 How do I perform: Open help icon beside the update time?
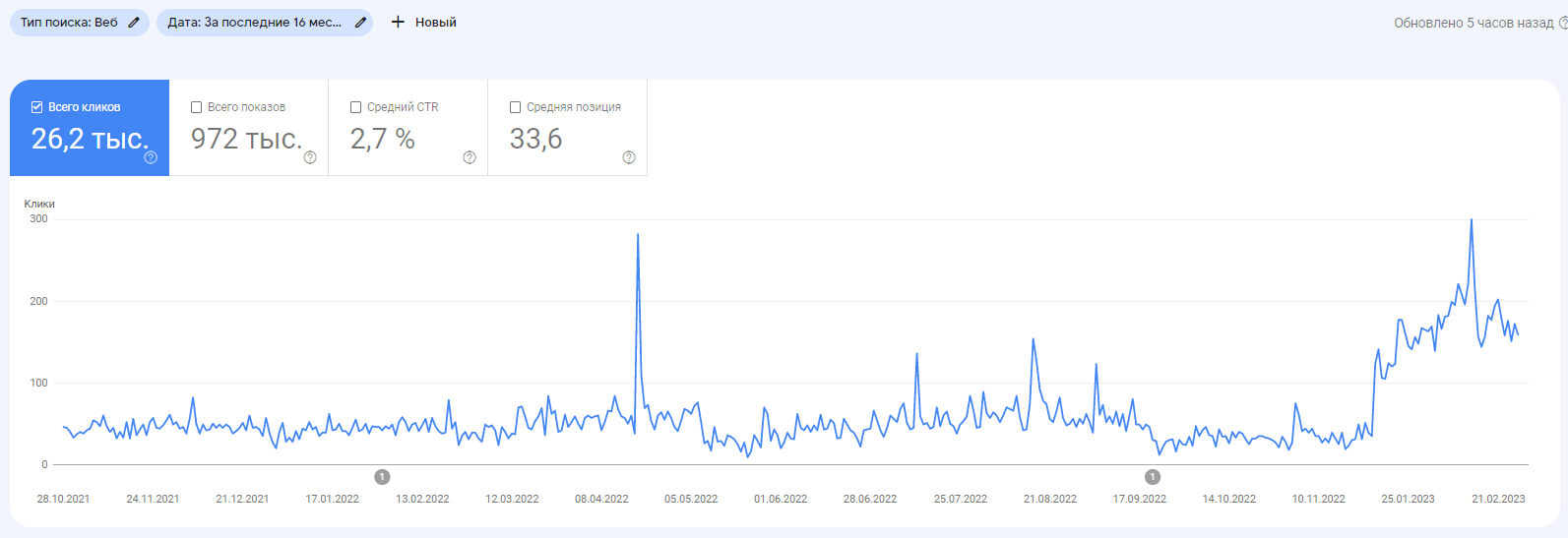1563,23
